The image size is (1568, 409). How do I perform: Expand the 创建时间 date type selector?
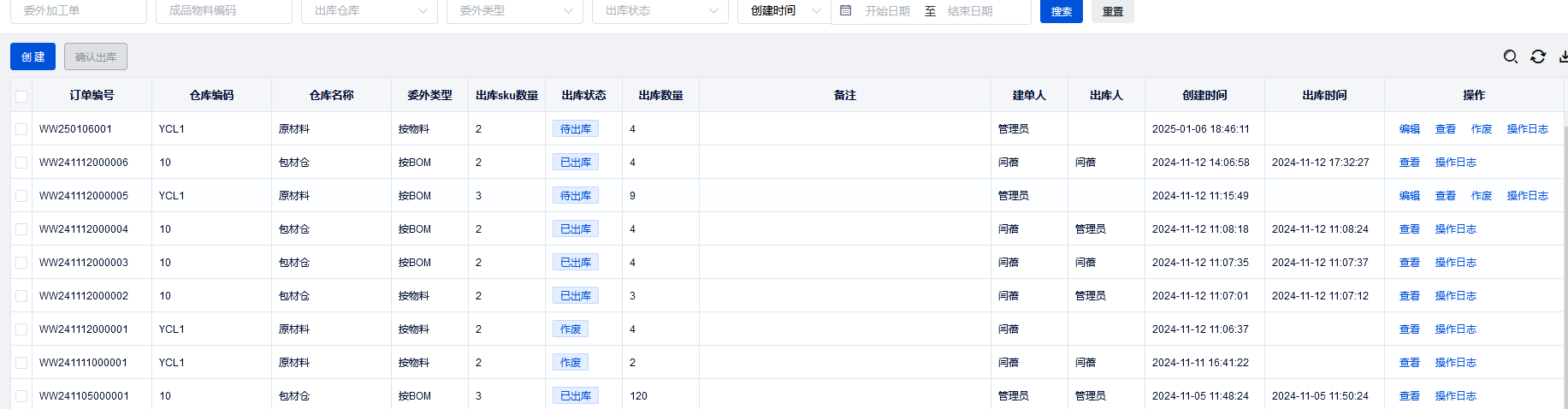[784, 11]
